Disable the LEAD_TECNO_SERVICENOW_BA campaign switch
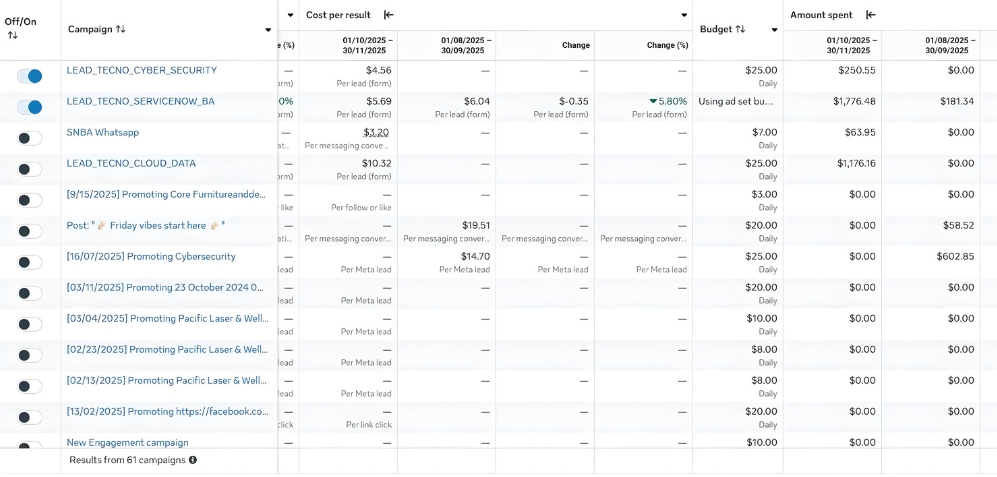Screen dimensions: 997x477 point(30,107)
